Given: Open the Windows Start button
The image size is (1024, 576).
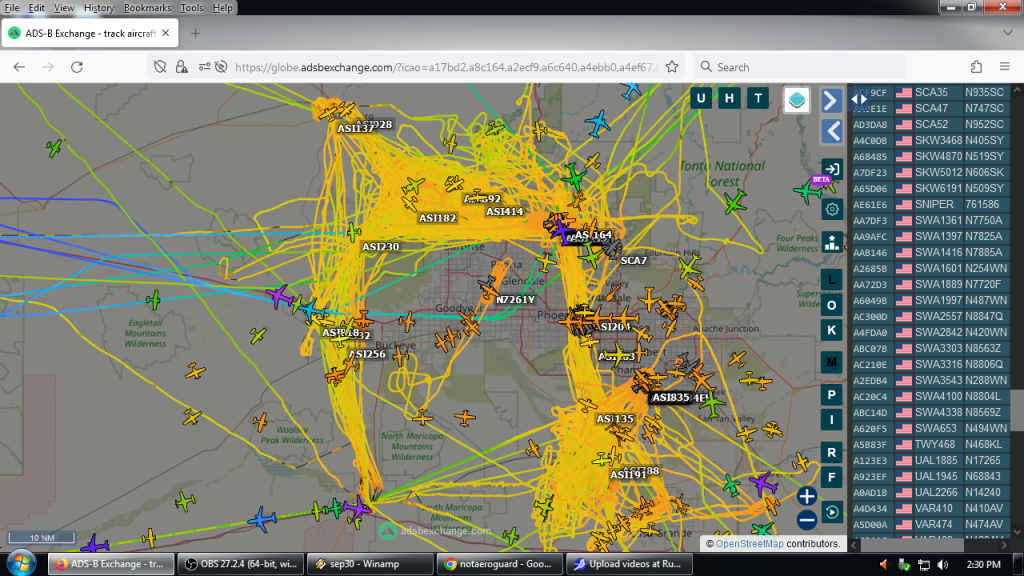Looking at the screenshot, I should 22,564.
